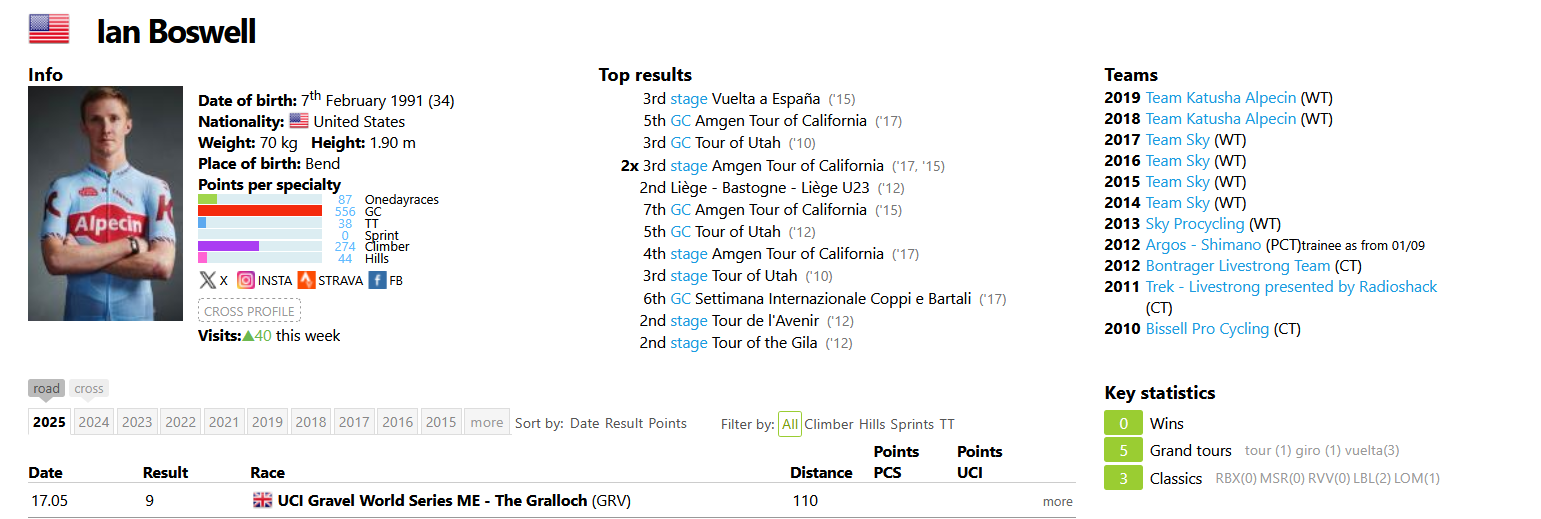Click the small US flag next to Nationality
Screen dimensions: 1541x519
point(298,121)
